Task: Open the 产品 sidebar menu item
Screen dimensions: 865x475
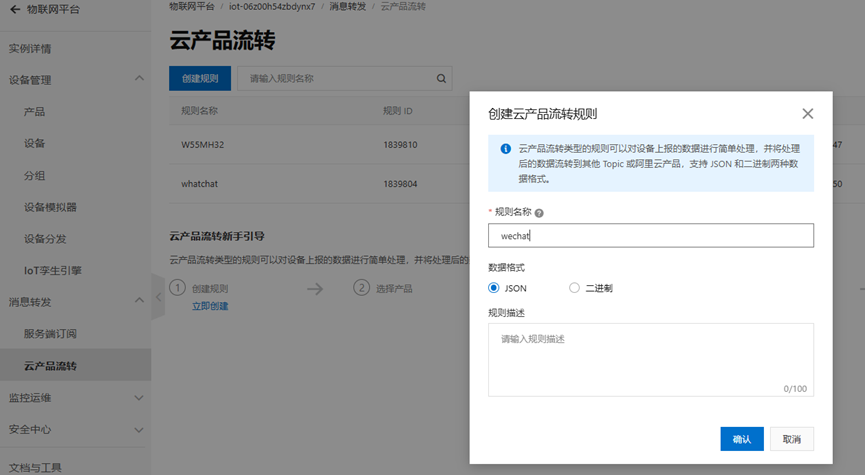Action: click(x=34, y=112)
